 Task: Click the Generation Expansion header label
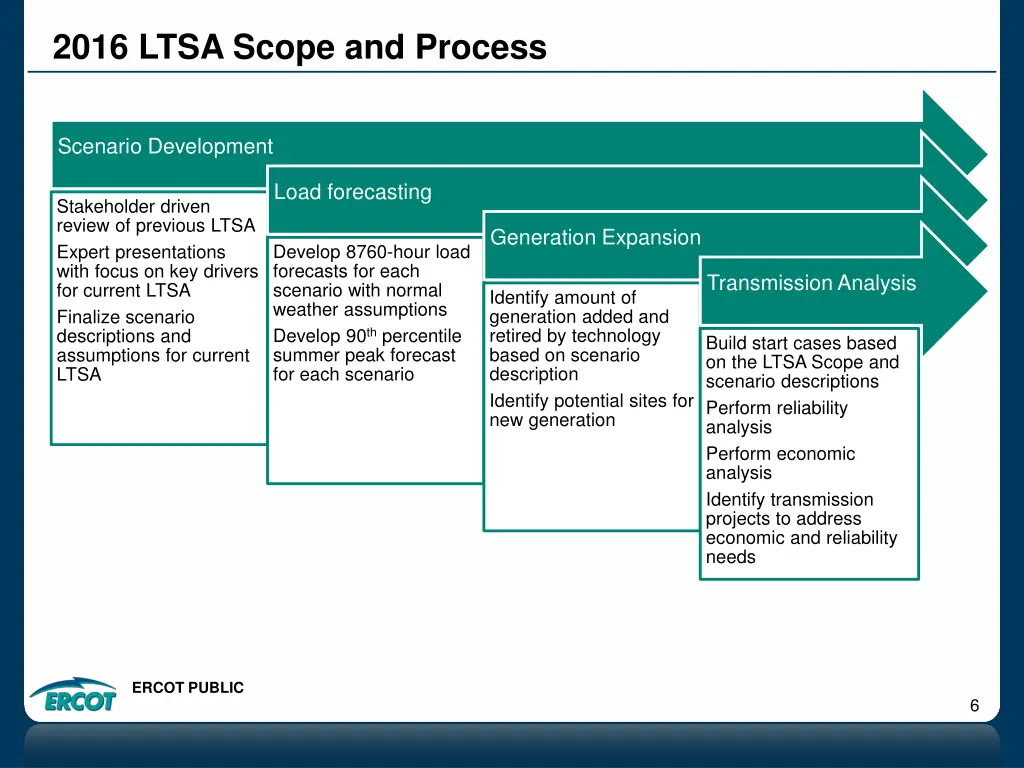595,238
